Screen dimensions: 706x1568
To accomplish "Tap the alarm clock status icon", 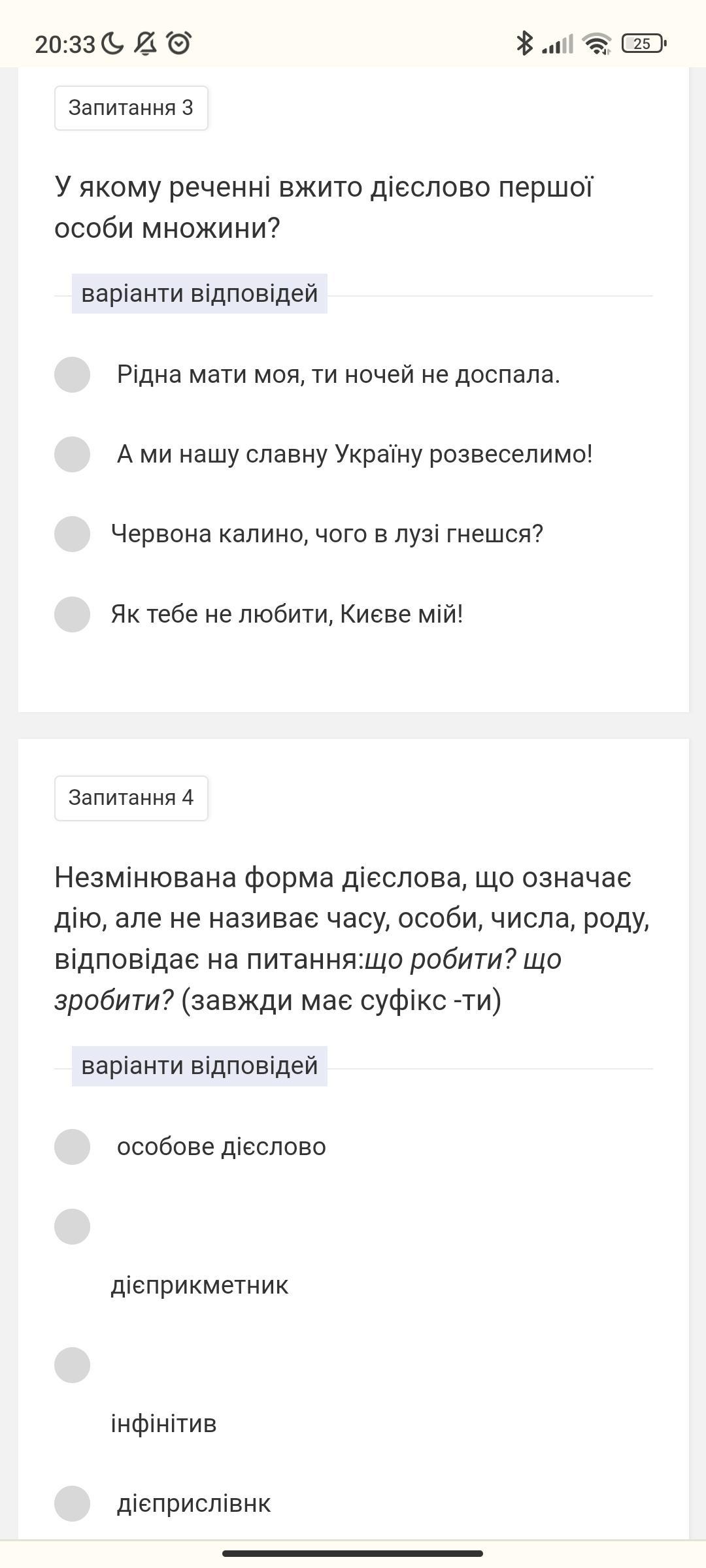I will pyautogui.click(x=178, y=44).
